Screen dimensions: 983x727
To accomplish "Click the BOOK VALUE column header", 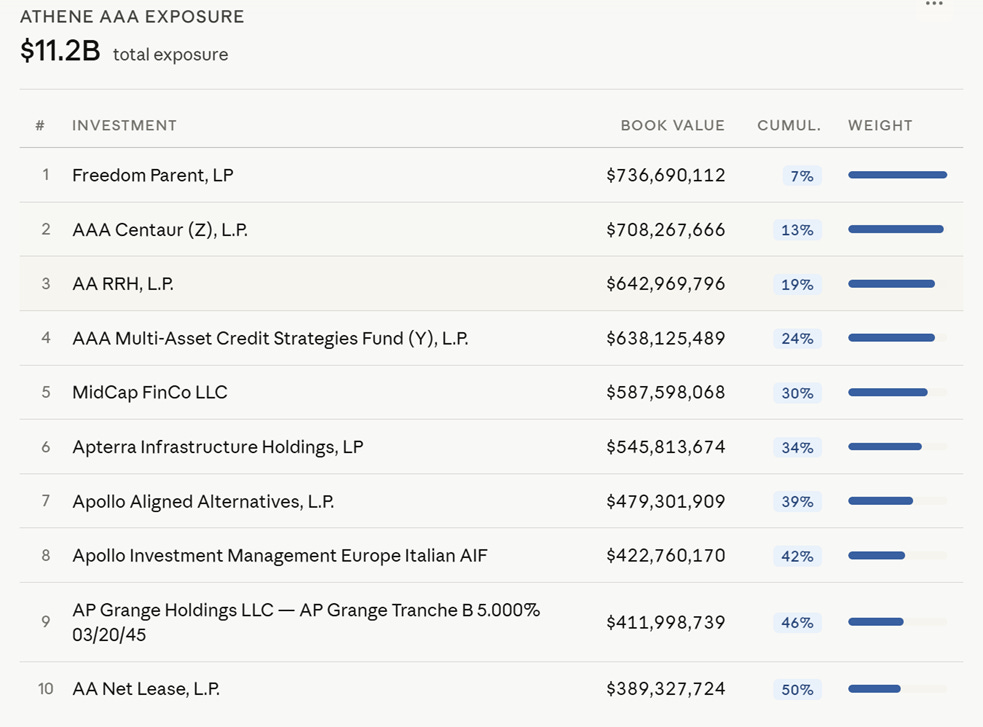I will click(x=673, y=125).
